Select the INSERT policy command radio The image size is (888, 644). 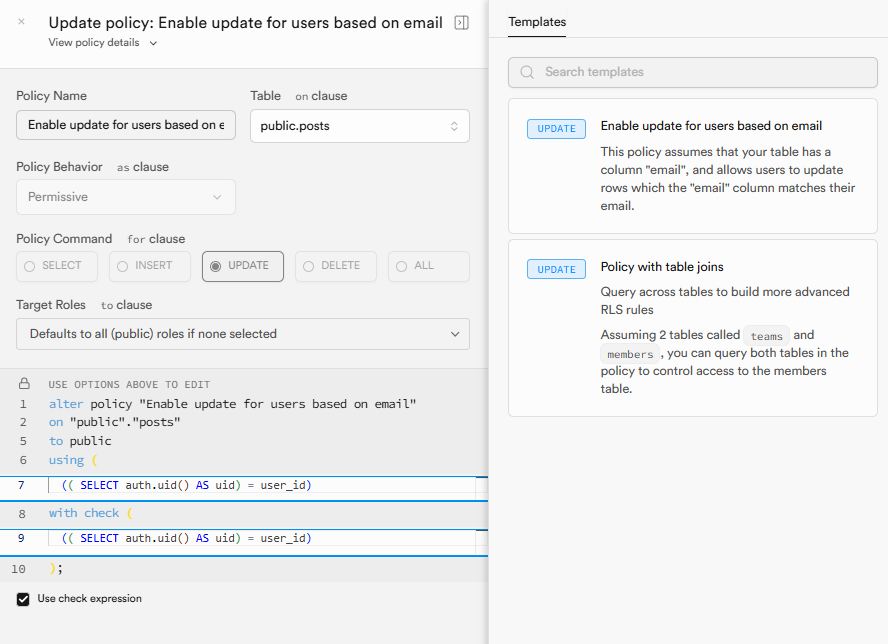[x=150, y=266]
